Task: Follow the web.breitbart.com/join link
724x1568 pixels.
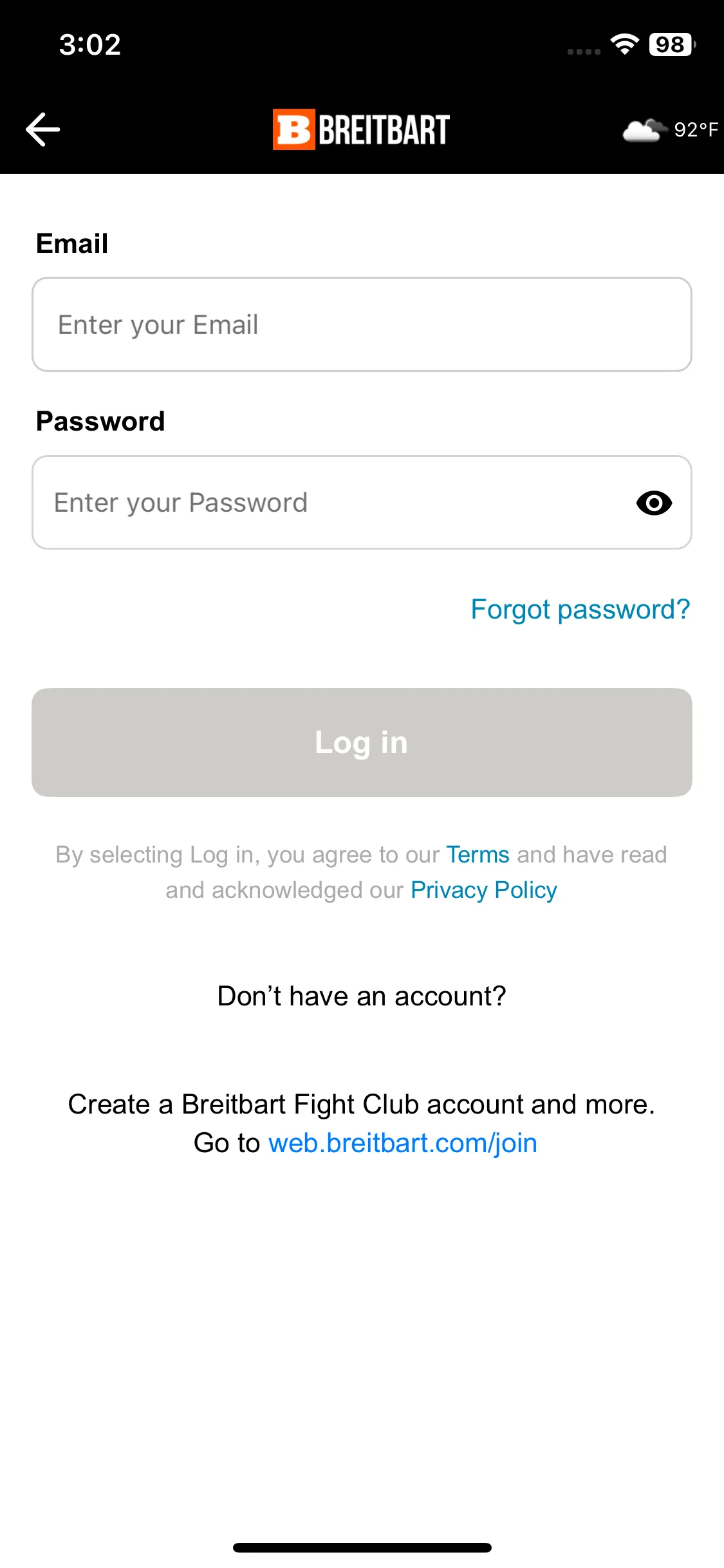Action: 403,1143
